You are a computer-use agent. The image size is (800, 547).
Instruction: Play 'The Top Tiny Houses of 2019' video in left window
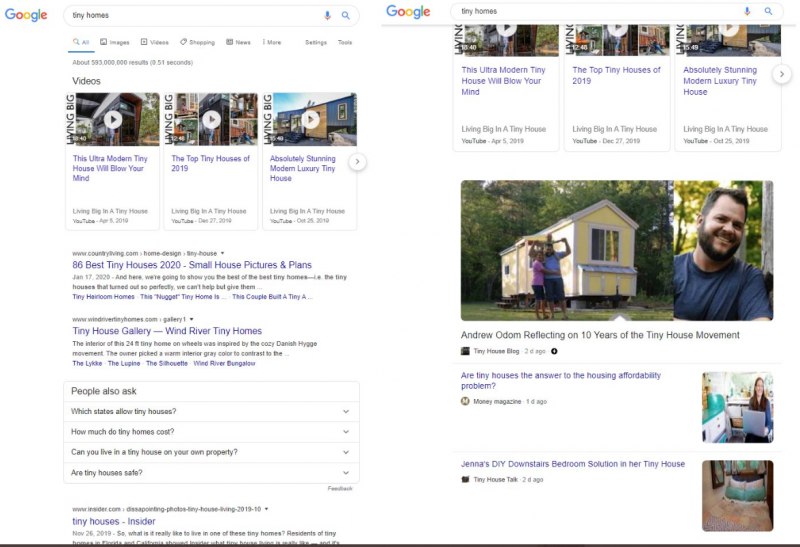[211, 119]
